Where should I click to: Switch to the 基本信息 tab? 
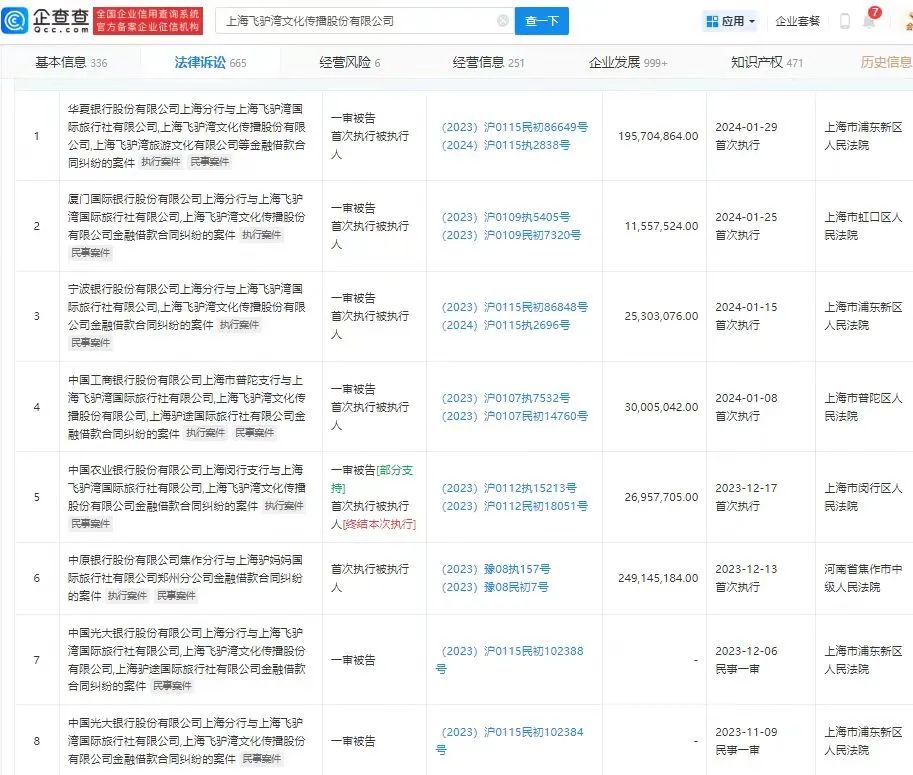coord(71,62)
